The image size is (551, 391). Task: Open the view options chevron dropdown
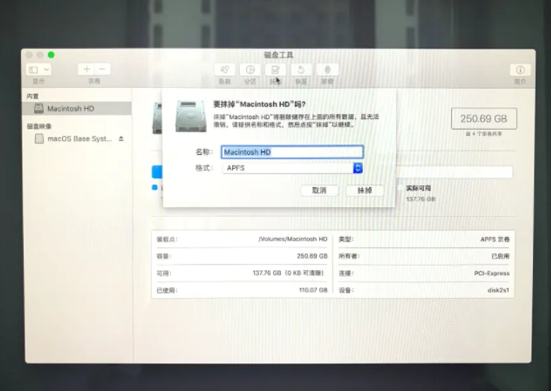[46, 70]
